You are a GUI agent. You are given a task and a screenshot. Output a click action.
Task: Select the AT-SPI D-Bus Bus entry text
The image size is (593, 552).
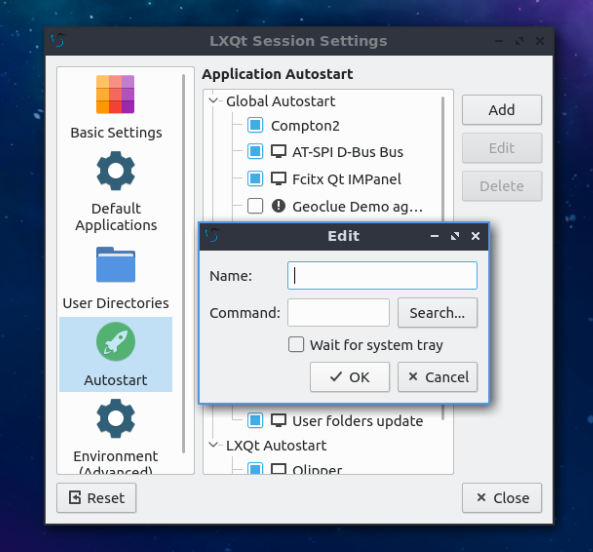point(348,152)
